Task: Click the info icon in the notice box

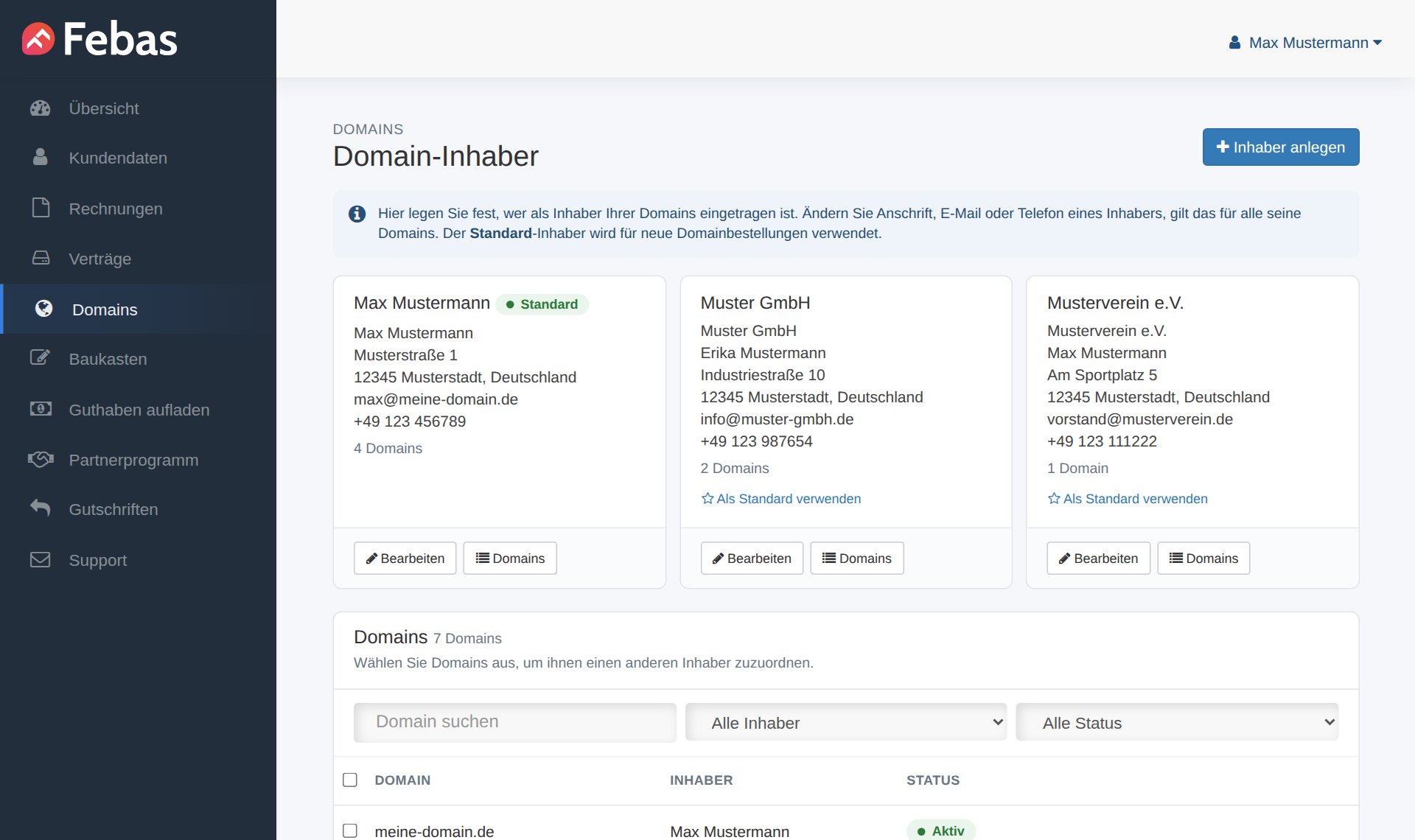Action: point(357,214)
